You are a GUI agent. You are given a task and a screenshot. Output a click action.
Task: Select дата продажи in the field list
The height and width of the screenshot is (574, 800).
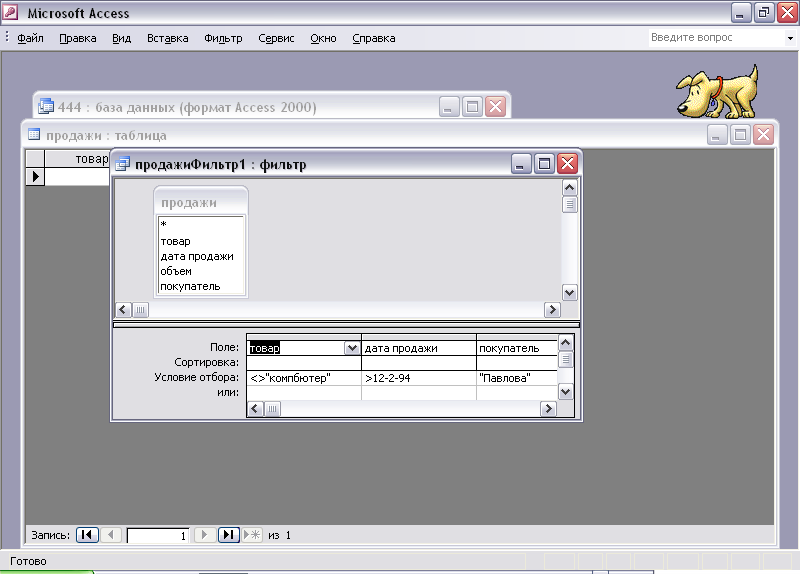tap(197, 256)
